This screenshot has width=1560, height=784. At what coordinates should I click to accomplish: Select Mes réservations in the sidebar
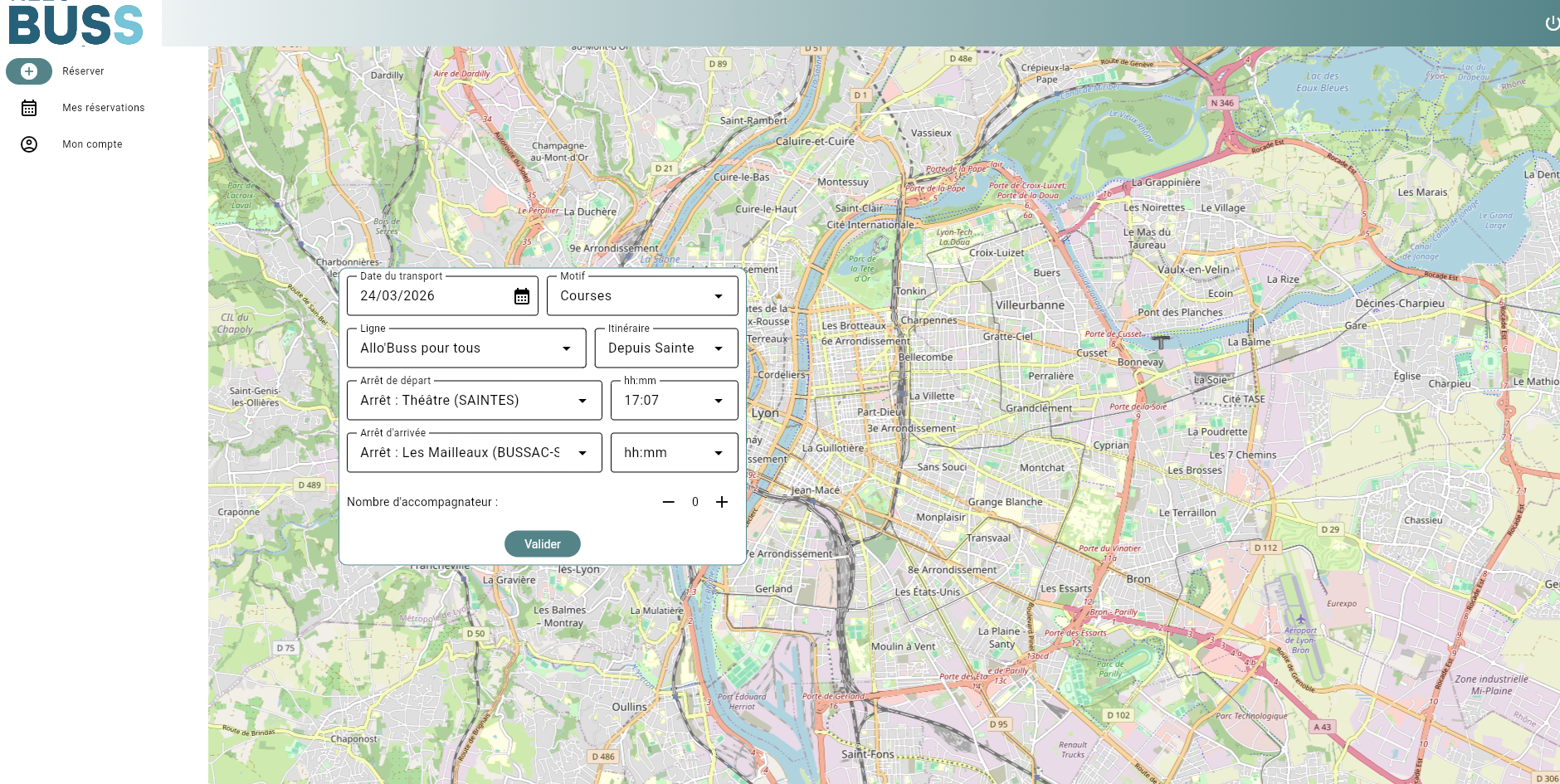104,108
